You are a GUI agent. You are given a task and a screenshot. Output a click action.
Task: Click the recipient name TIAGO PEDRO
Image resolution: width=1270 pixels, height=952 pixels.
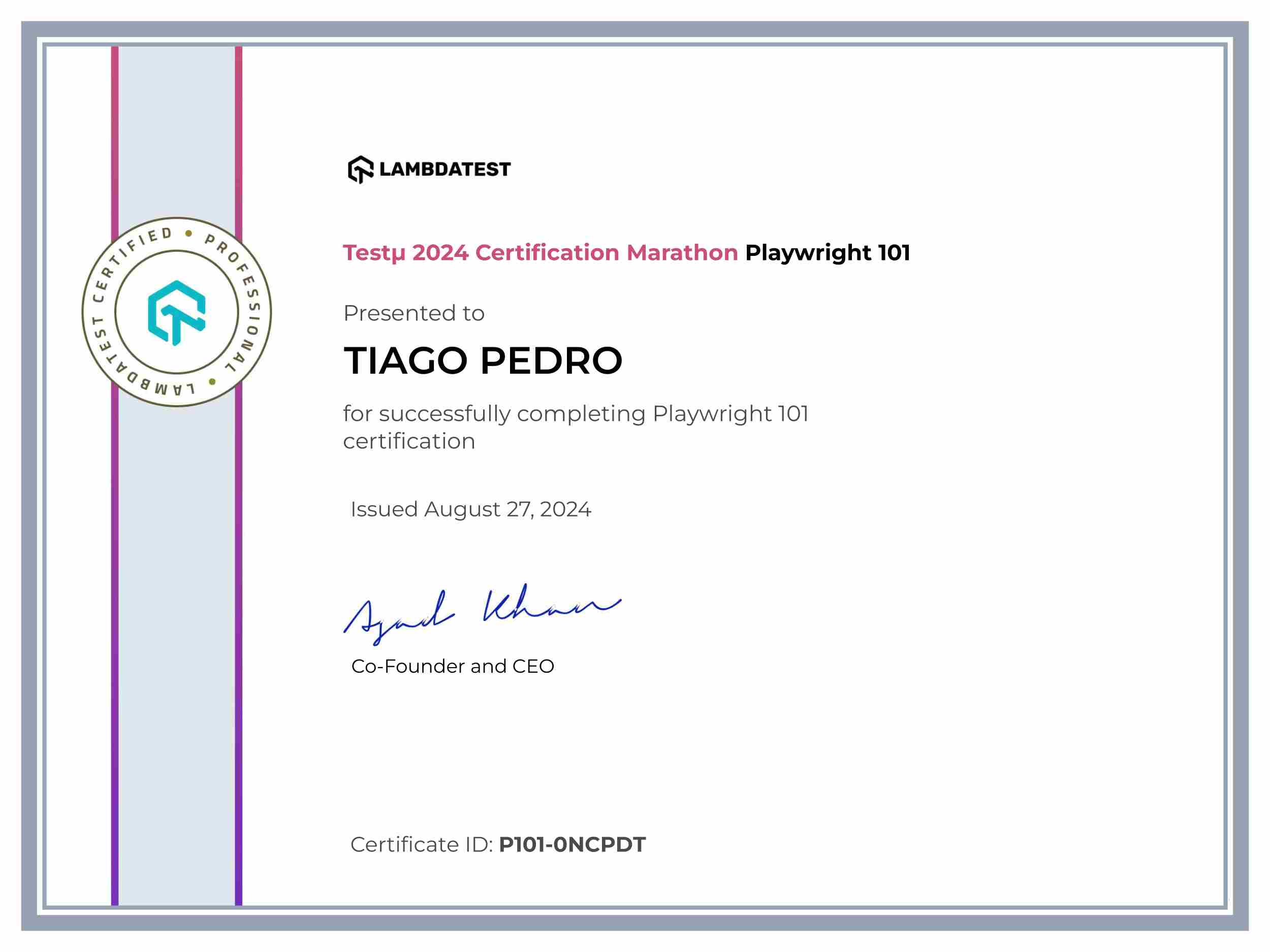[482, 361]
